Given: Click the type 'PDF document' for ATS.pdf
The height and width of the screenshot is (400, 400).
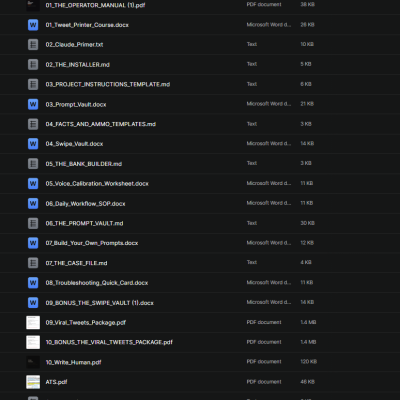Looking at the screenshot, I should (x=264, y=382).
